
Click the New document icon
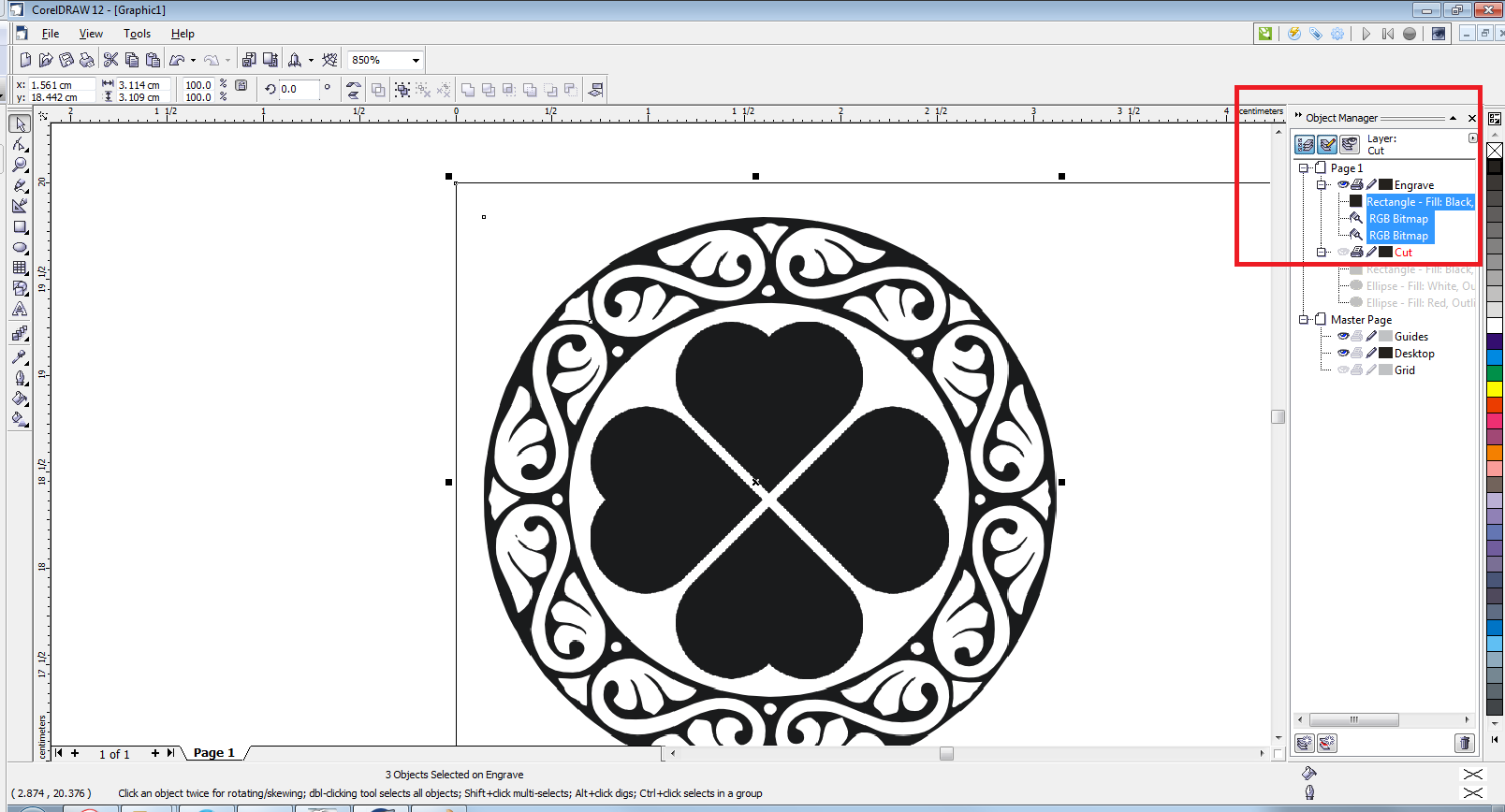pyautogui.click(x=25, y=60)
